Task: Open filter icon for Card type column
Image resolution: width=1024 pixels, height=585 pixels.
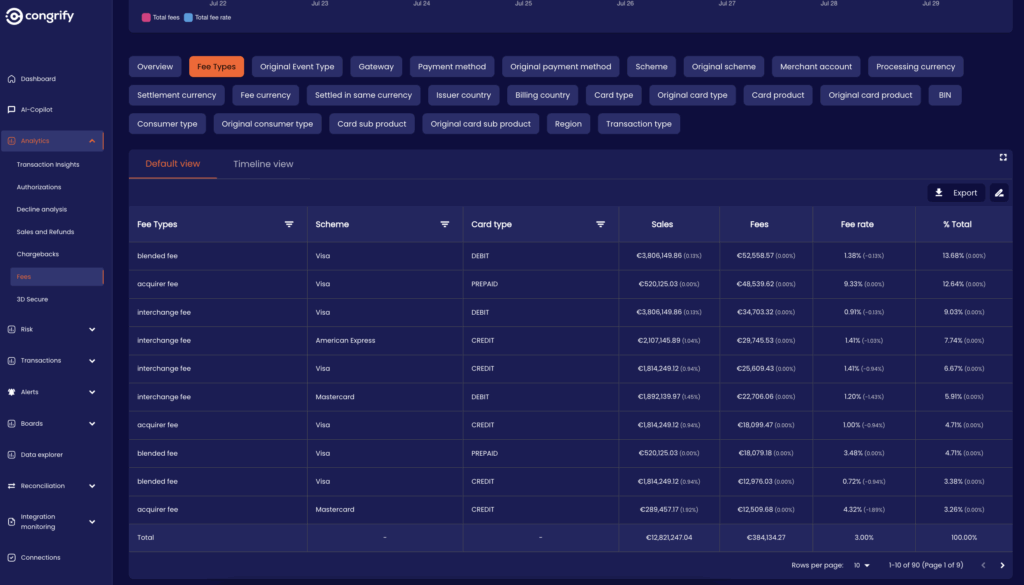Action: click(x=601, y=225)
